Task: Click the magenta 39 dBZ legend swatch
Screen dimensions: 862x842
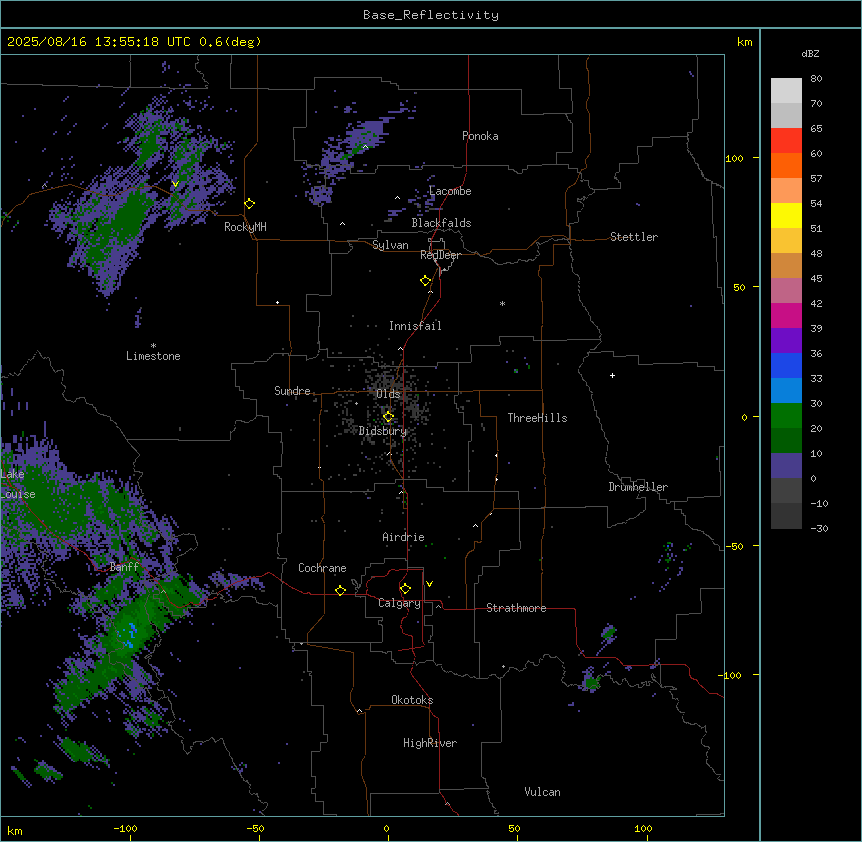Action: (x=786, y=315)
